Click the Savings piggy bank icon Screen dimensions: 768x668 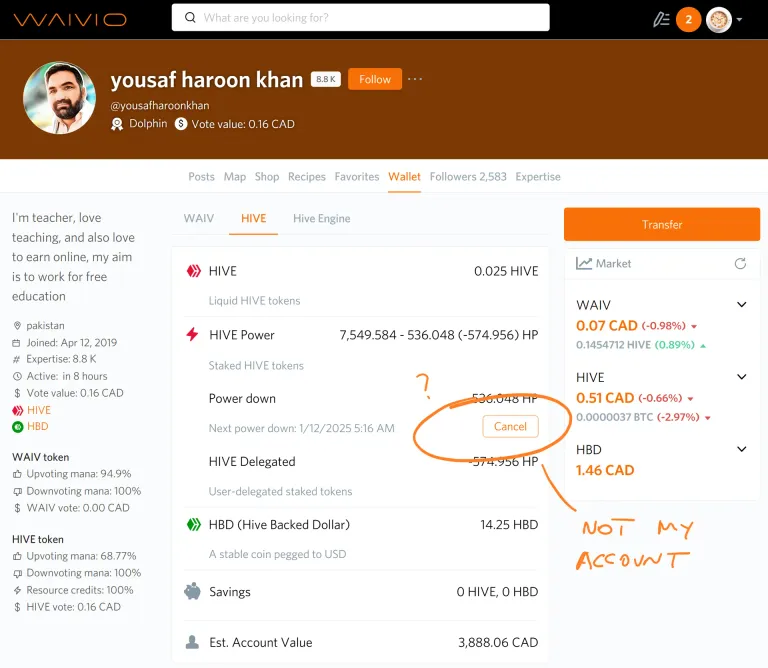click(x=192, y=591)
